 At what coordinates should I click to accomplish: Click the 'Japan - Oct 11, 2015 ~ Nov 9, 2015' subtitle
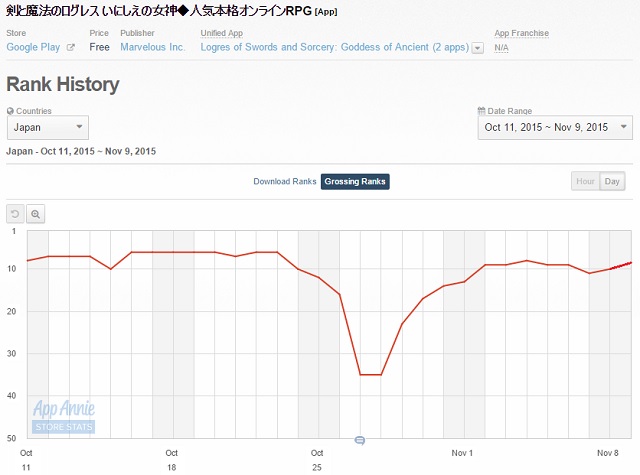point(81,151)
